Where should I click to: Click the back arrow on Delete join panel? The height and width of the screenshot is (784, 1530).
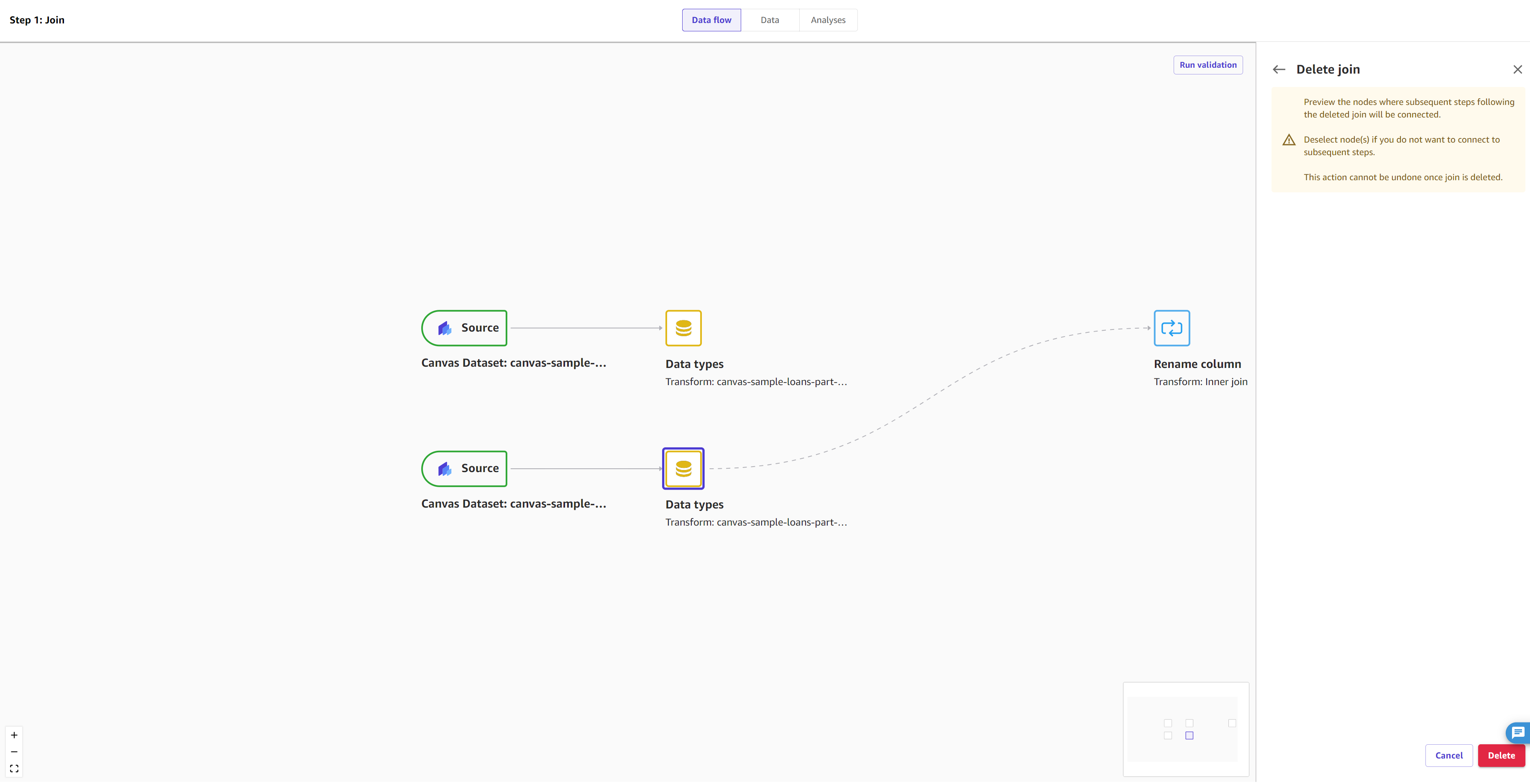tap(1280, 69)
